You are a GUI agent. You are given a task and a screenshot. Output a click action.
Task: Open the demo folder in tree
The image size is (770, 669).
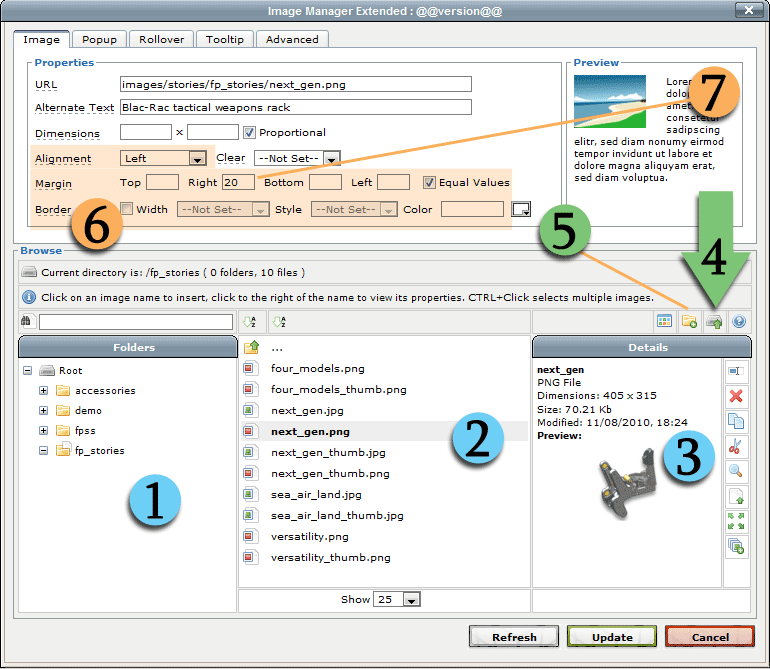coord(88,410)
